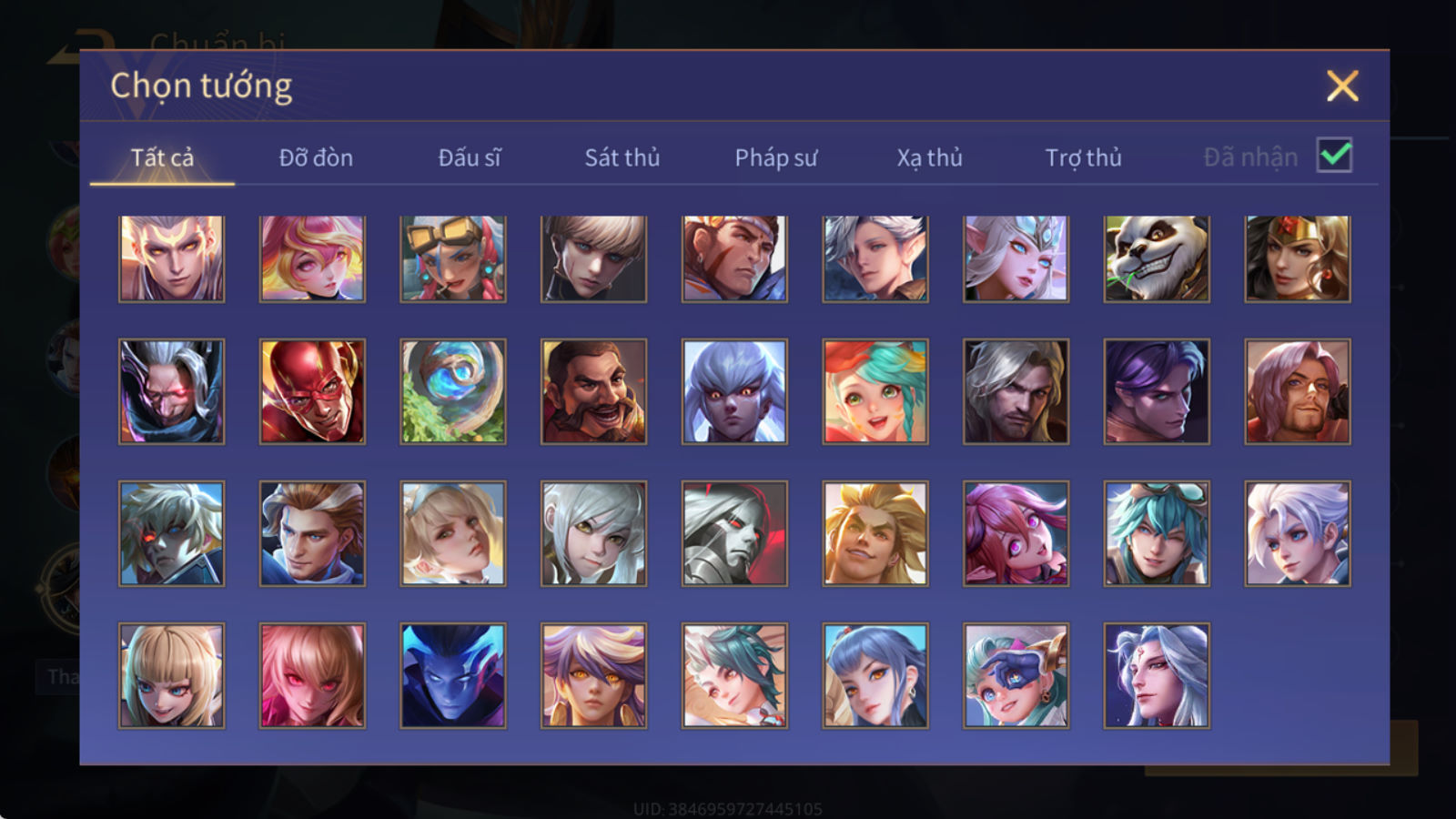Screen dimensions: 1456x819
Task: Choose the swirling galaxy orb hero portrait
Action: pyautogui.click(x=453, y=391)
